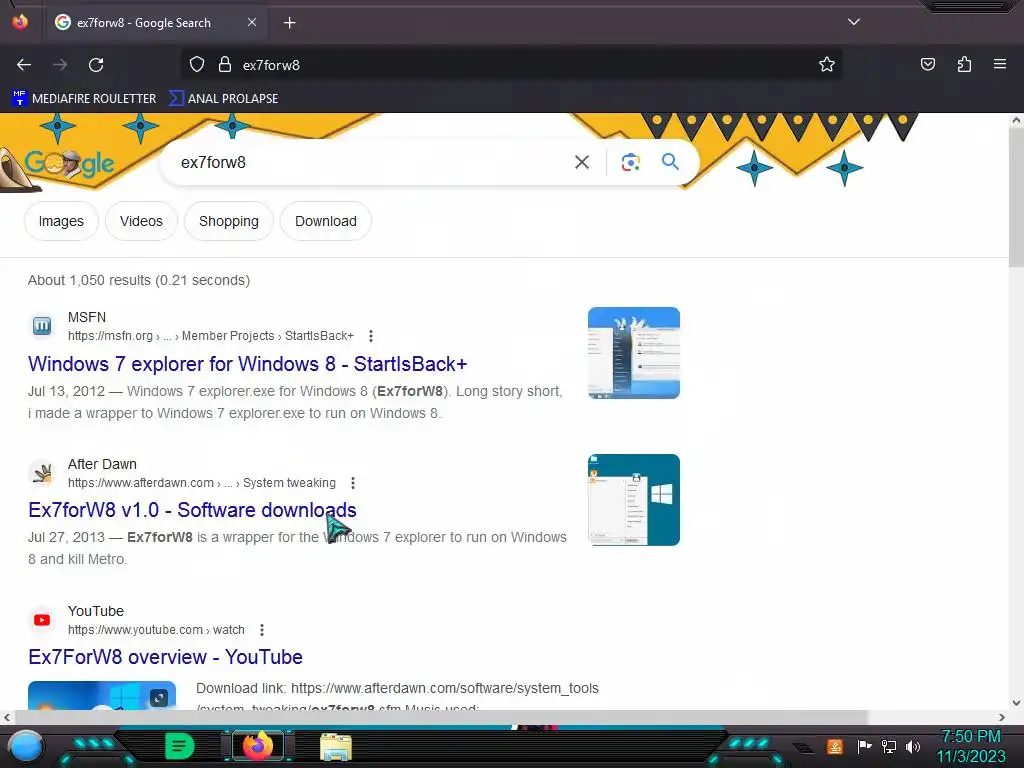The image size is (1024, 768).
Task: Click the MSFN site favicon
Action: (42, 325)
